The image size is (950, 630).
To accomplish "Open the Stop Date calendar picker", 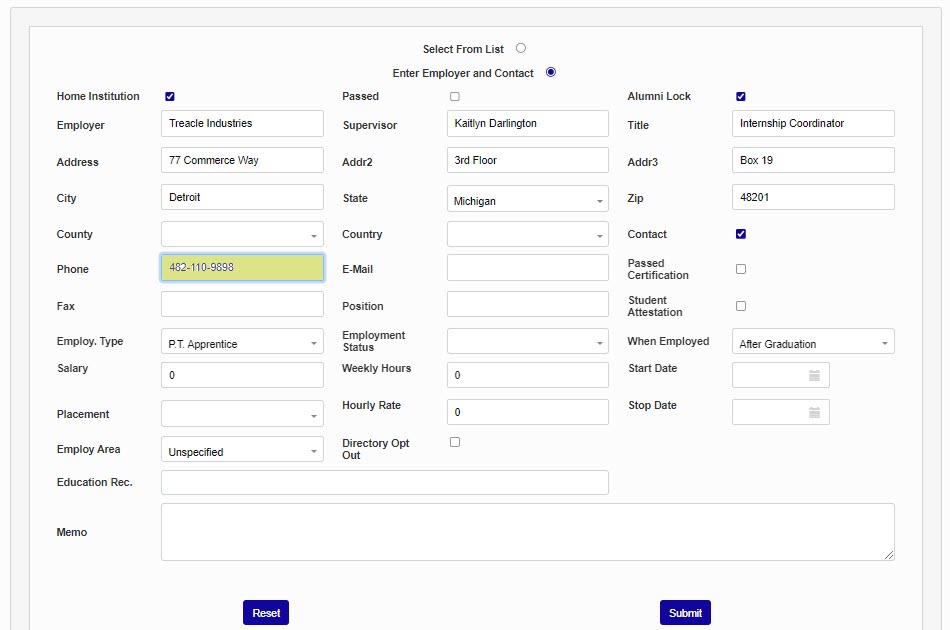I will point(814,413).
